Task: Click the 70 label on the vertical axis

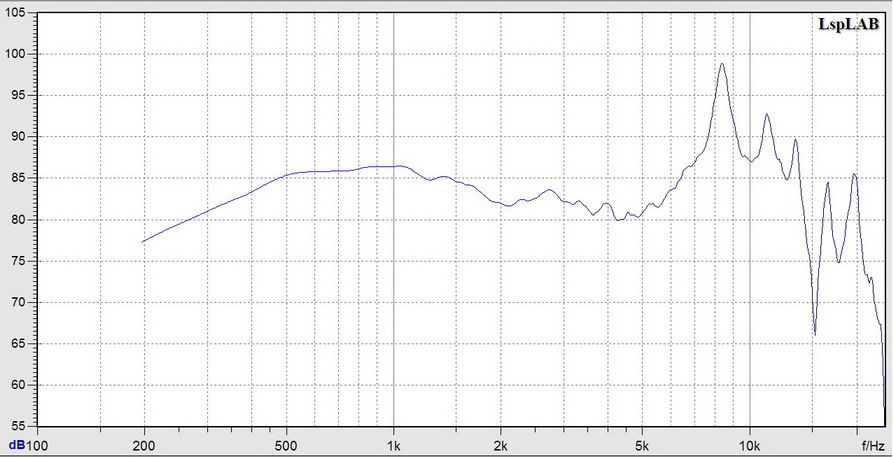Action: [x=19, y=303]
